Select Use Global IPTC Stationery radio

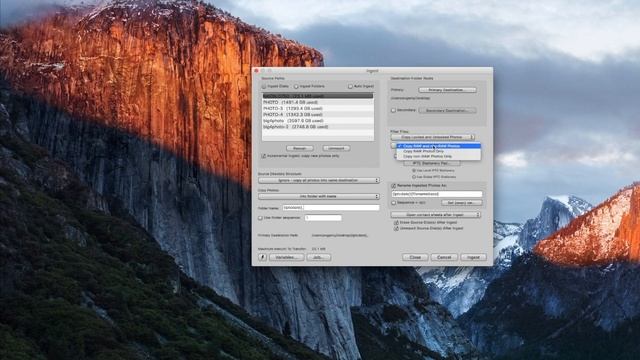pos(414,177)
